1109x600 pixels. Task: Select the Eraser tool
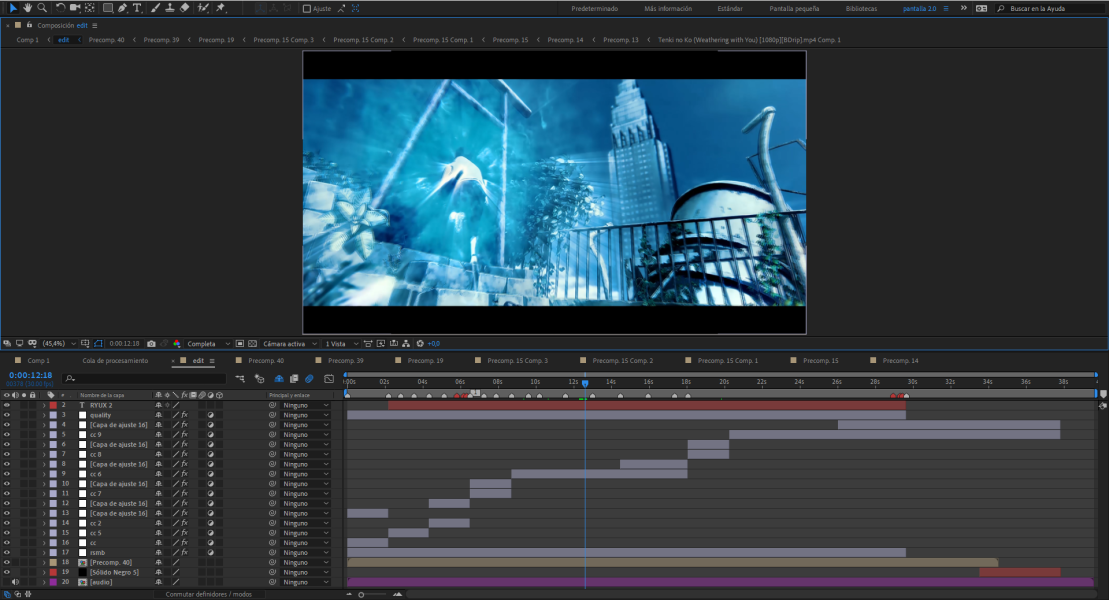click(185, 8)
